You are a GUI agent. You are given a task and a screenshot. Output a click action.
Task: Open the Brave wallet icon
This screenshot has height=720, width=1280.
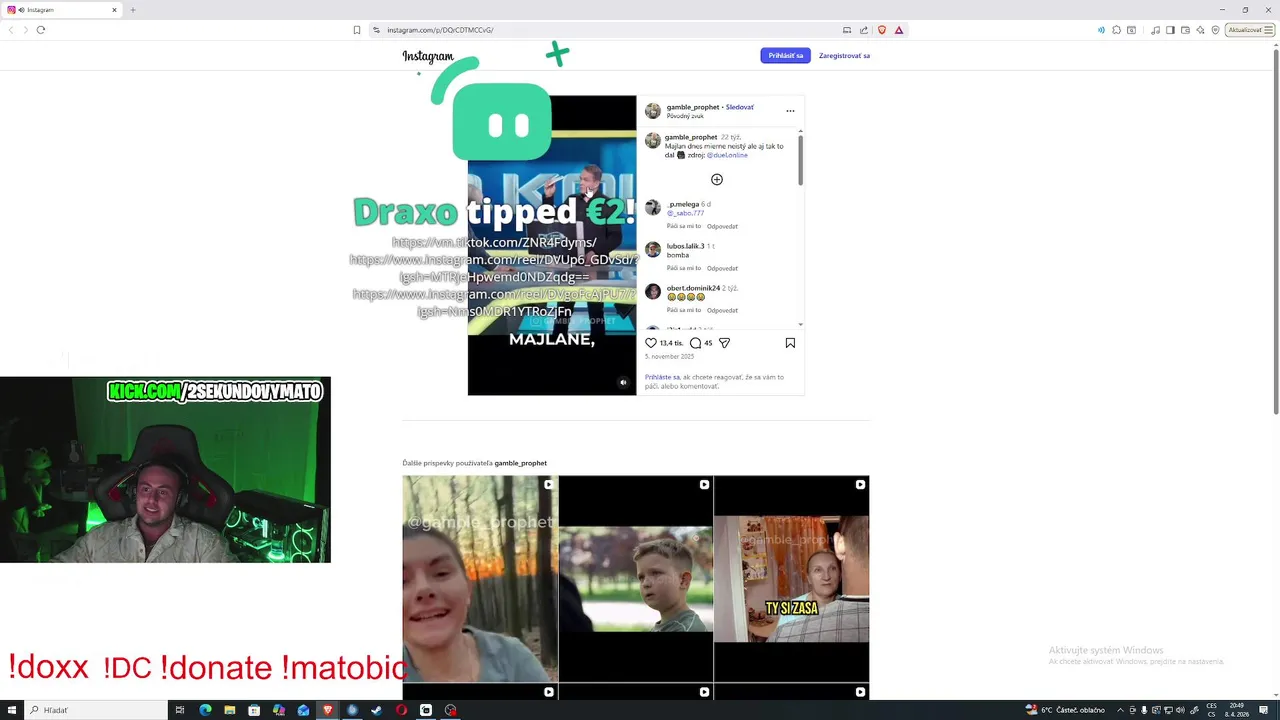(1185, 30)
